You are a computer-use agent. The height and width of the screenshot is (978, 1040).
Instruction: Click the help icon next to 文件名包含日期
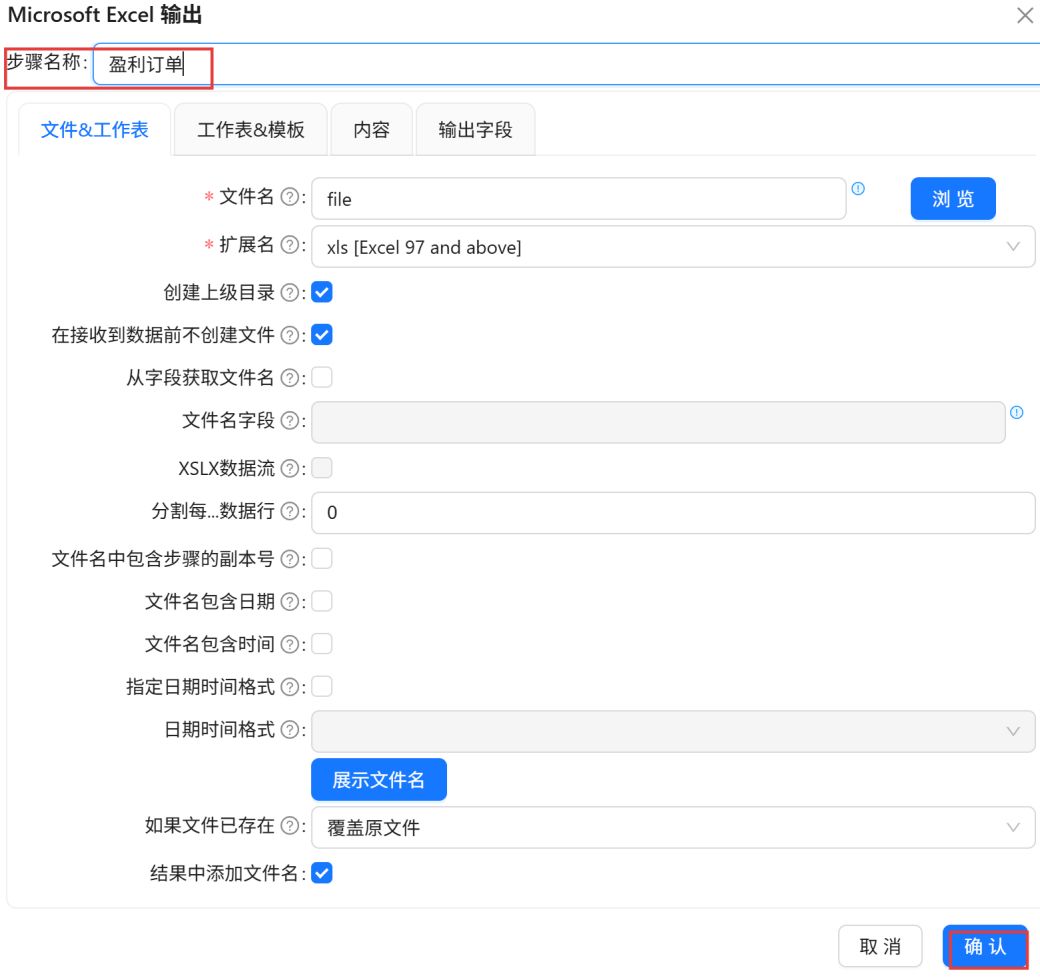(289, 602)
